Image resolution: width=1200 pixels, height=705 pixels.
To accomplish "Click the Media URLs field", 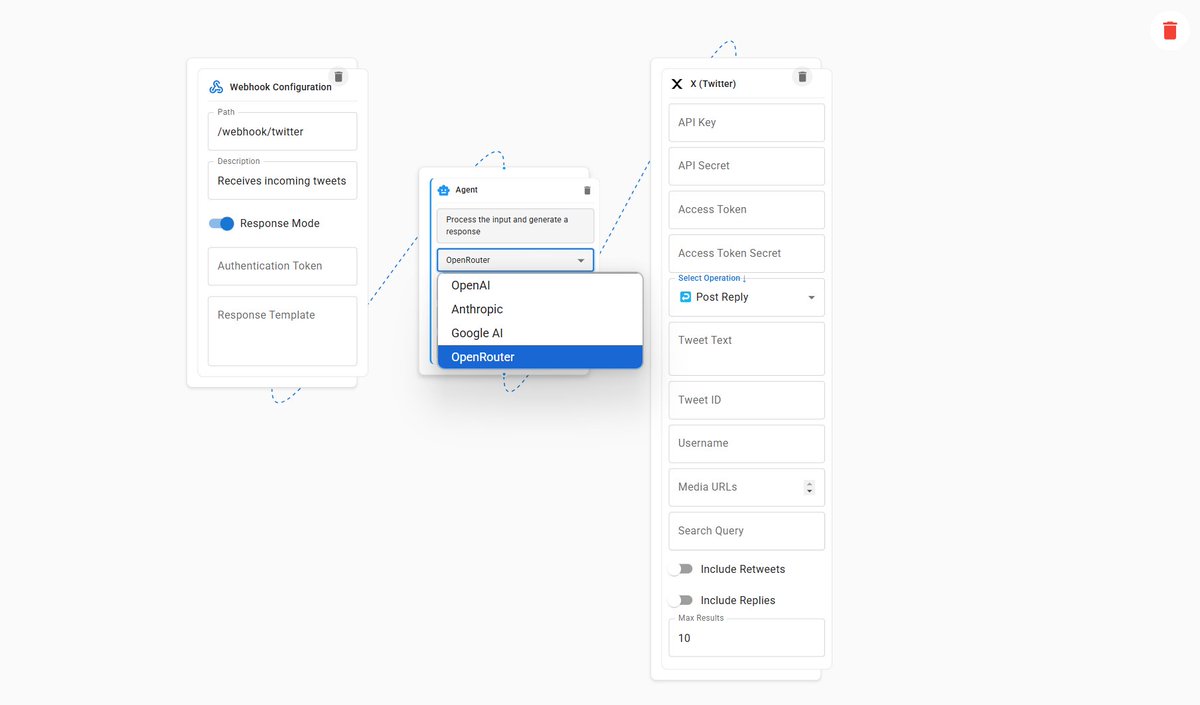I will click(746, 487).
